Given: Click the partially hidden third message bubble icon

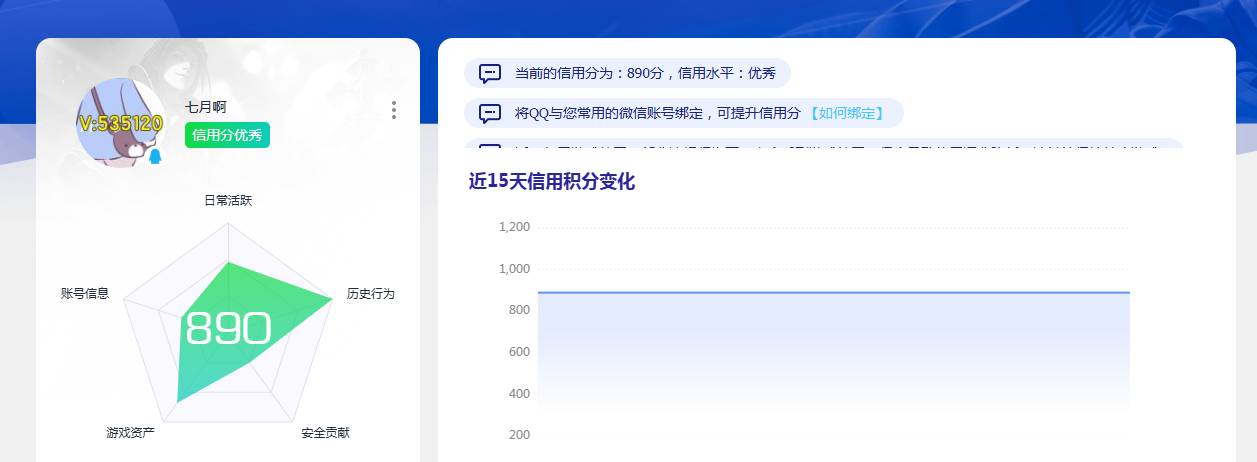Looking at the screenshot, I should [x=490, y=147].
